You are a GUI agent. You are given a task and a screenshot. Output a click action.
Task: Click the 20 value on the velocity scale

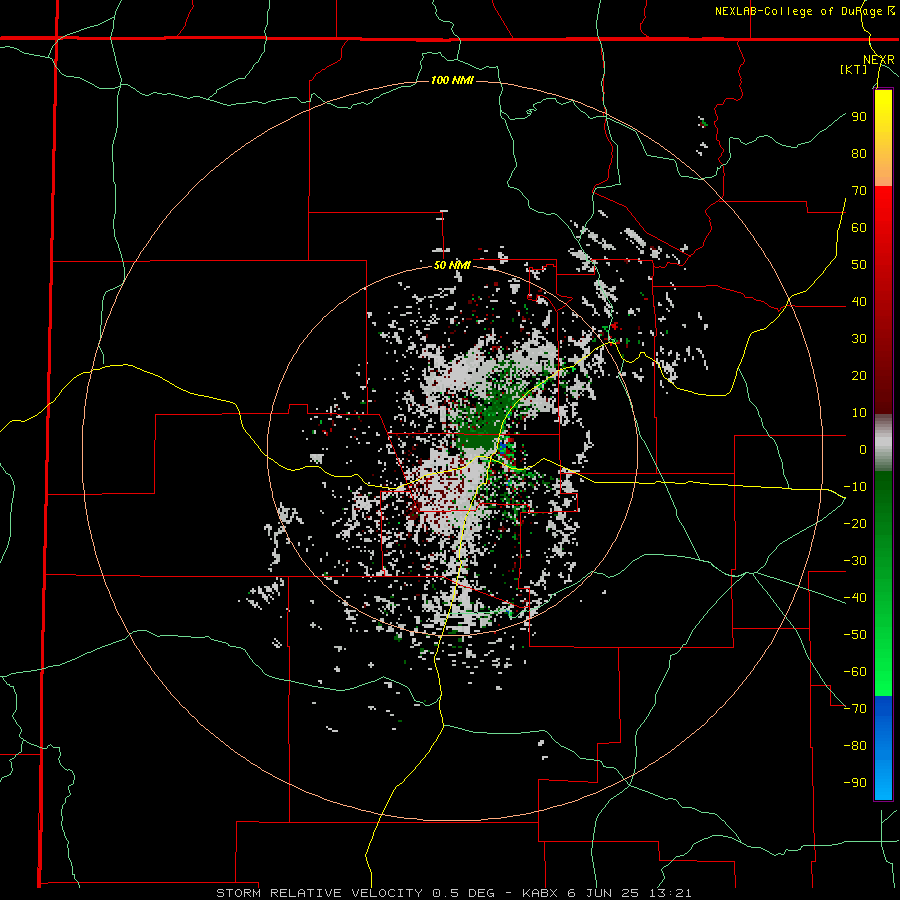coord(859,375)
